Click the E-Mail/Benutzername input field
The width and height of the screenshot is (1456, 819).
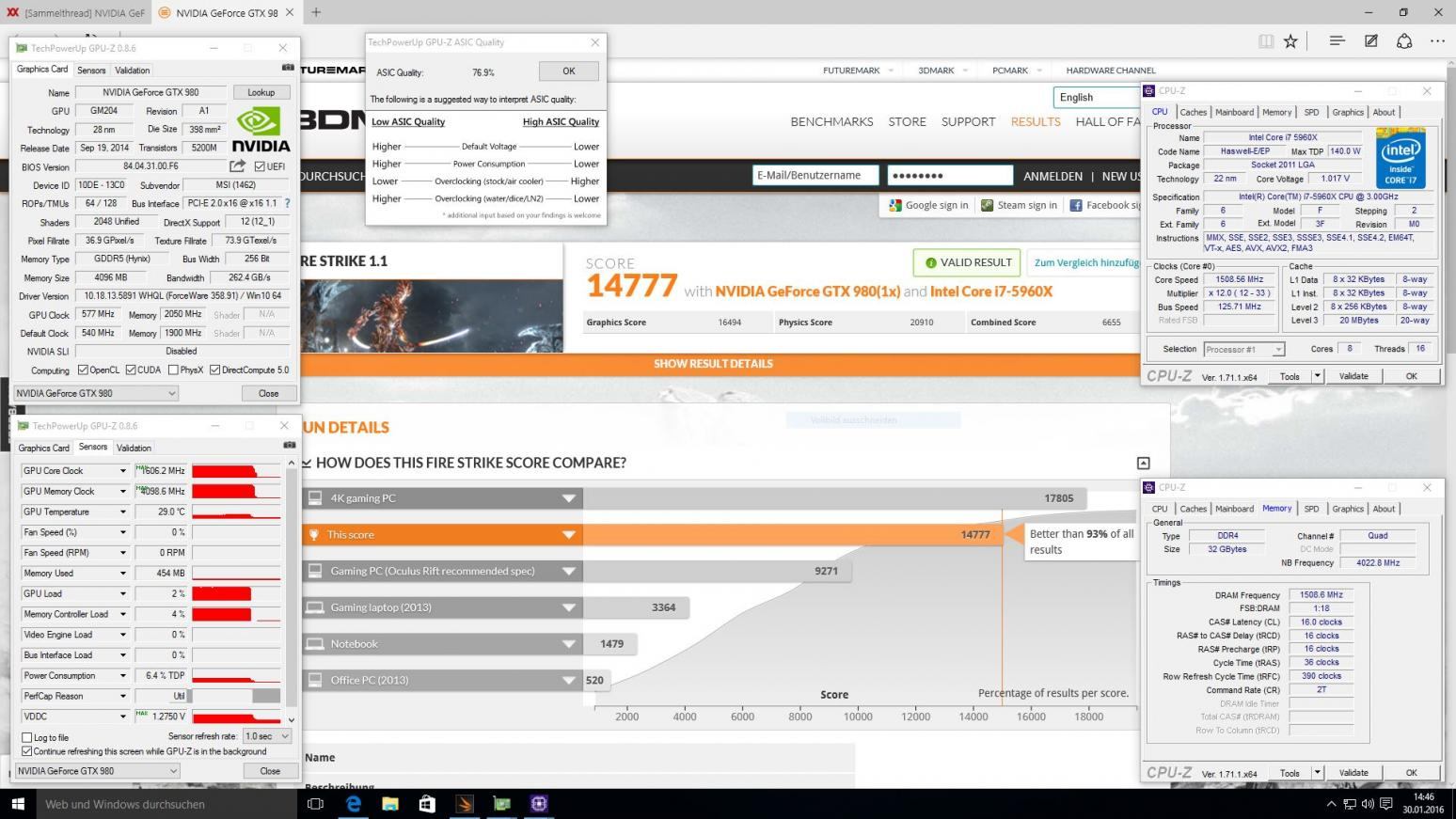tap(815, 176)
